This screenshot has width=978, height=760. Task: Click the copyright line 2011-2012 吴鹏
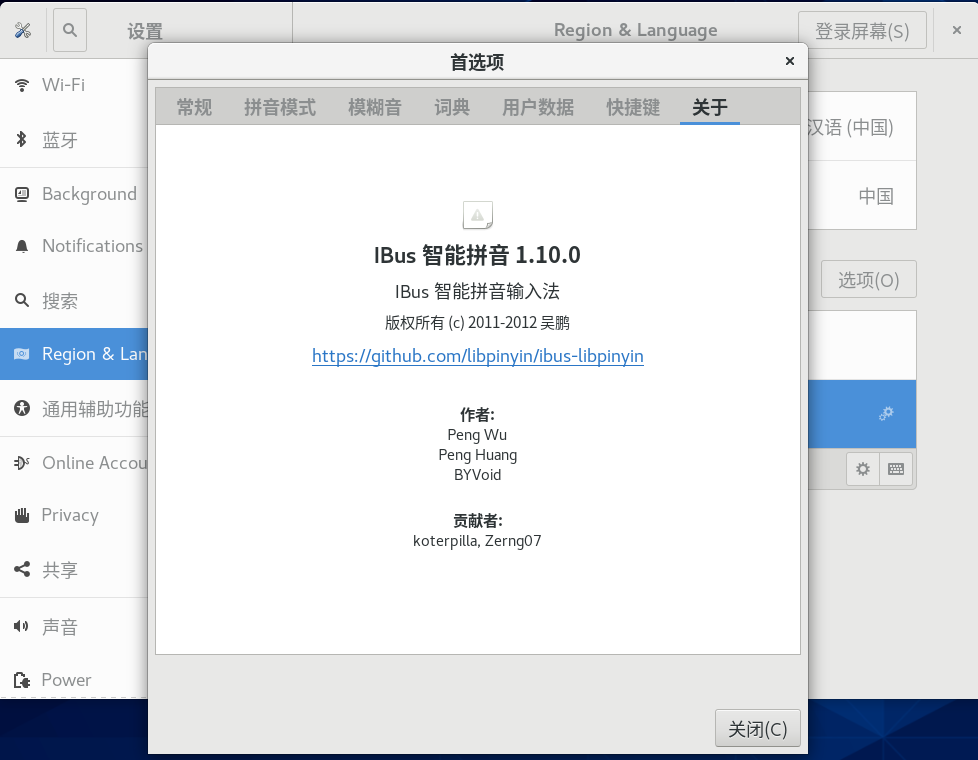[477, 323]
